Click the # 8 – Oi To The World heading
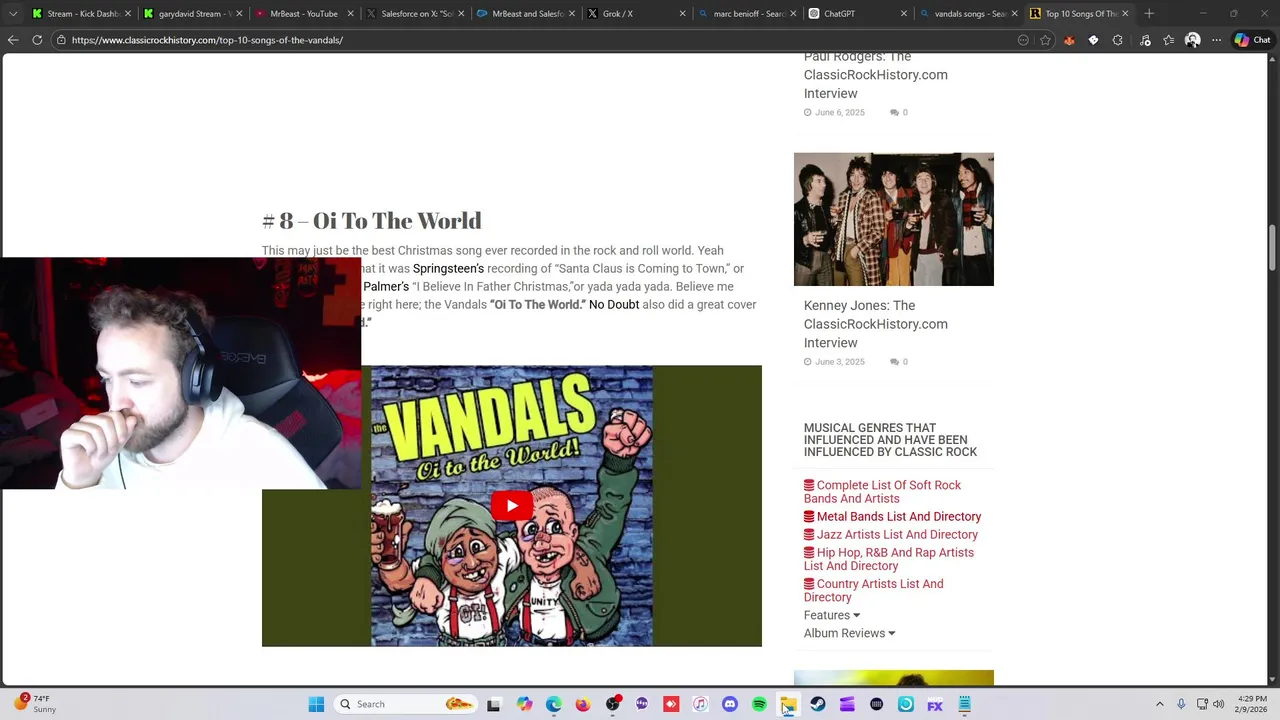 [371, 220]
